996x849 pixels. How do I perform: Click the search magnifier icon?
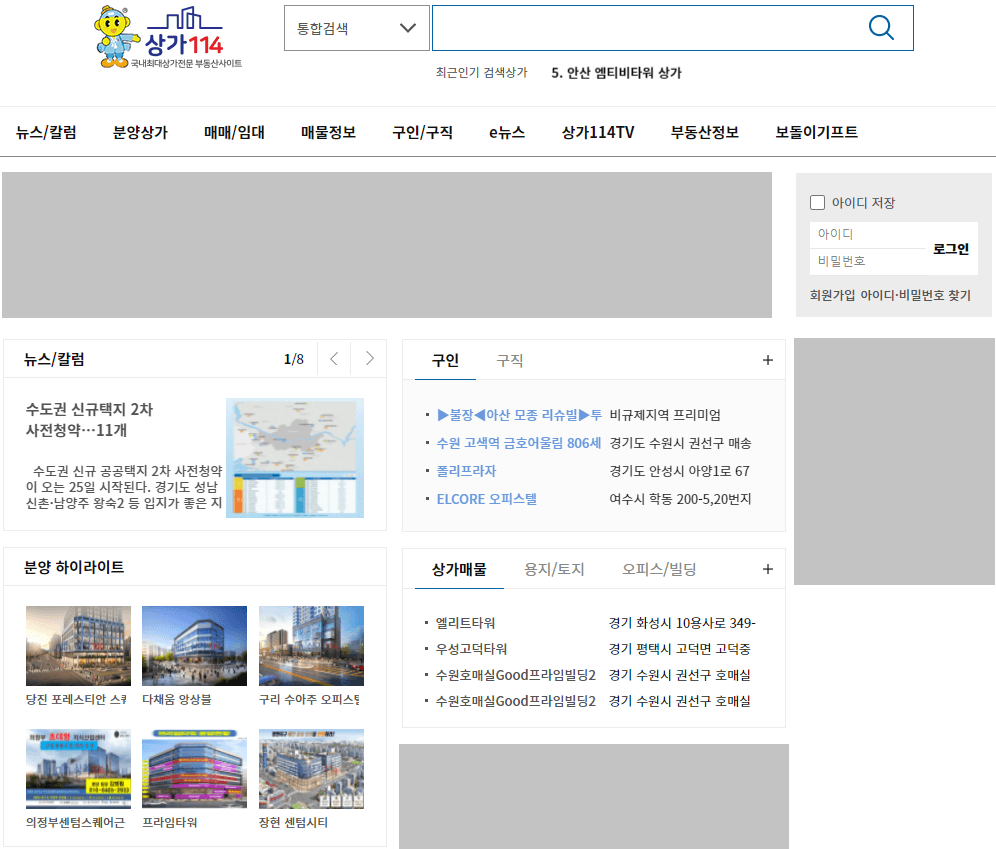881,28
